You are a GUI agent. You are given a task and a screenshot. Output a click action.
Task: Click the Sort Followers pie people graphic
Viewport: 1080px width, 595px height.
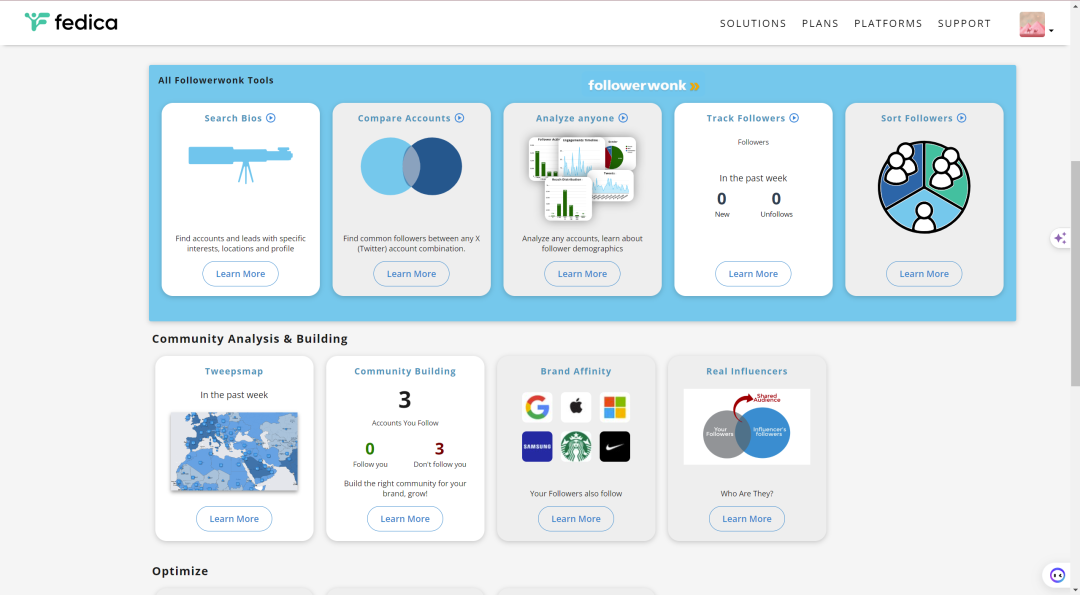point(924,187)
